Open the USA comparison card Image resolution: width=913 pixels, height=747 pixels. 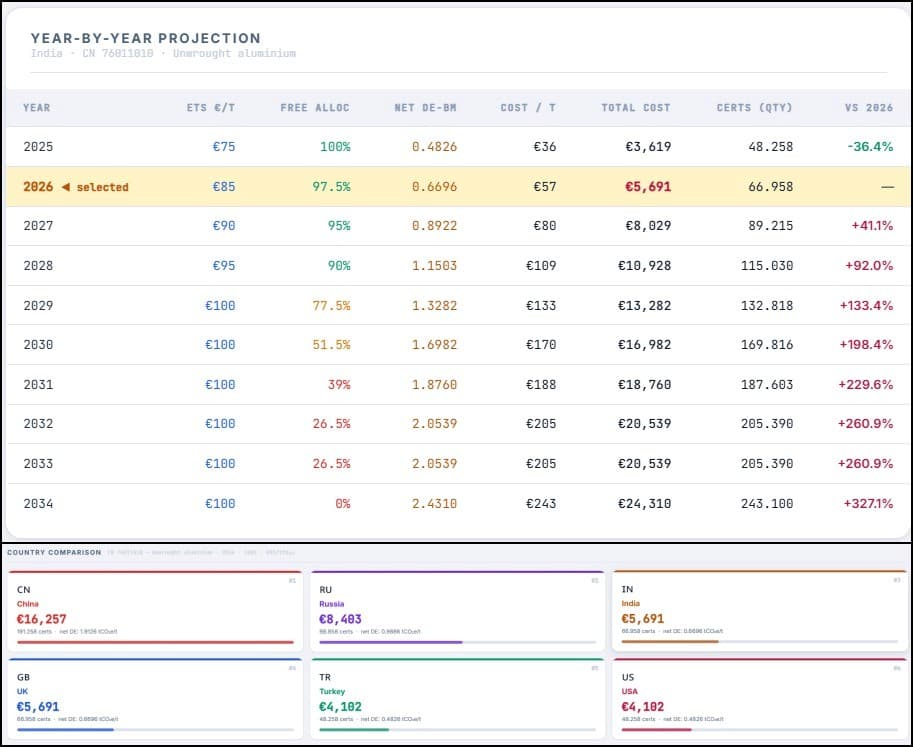759,696
